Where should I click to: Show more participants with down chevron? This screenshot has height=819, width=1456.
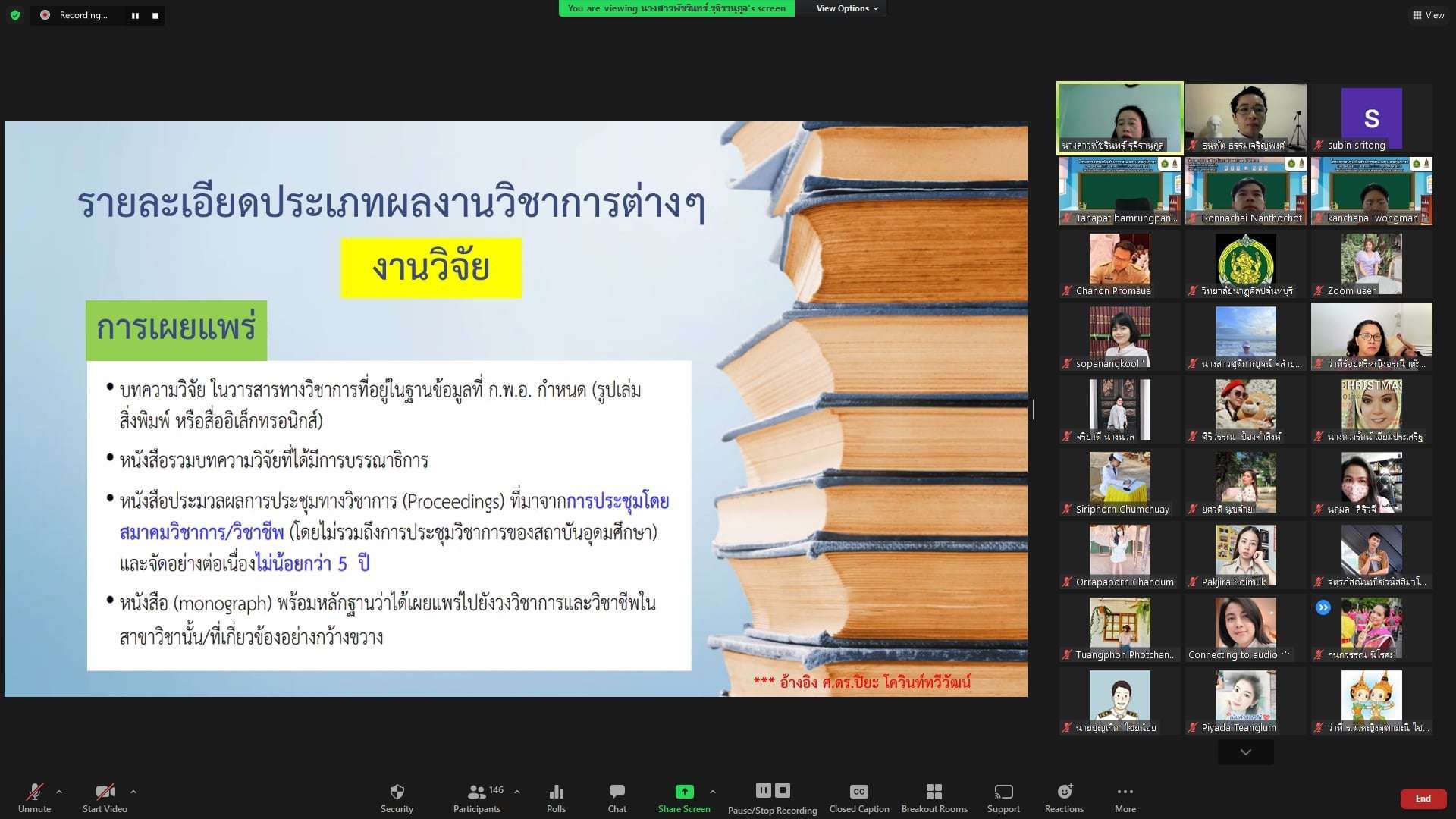[1245, 752]
